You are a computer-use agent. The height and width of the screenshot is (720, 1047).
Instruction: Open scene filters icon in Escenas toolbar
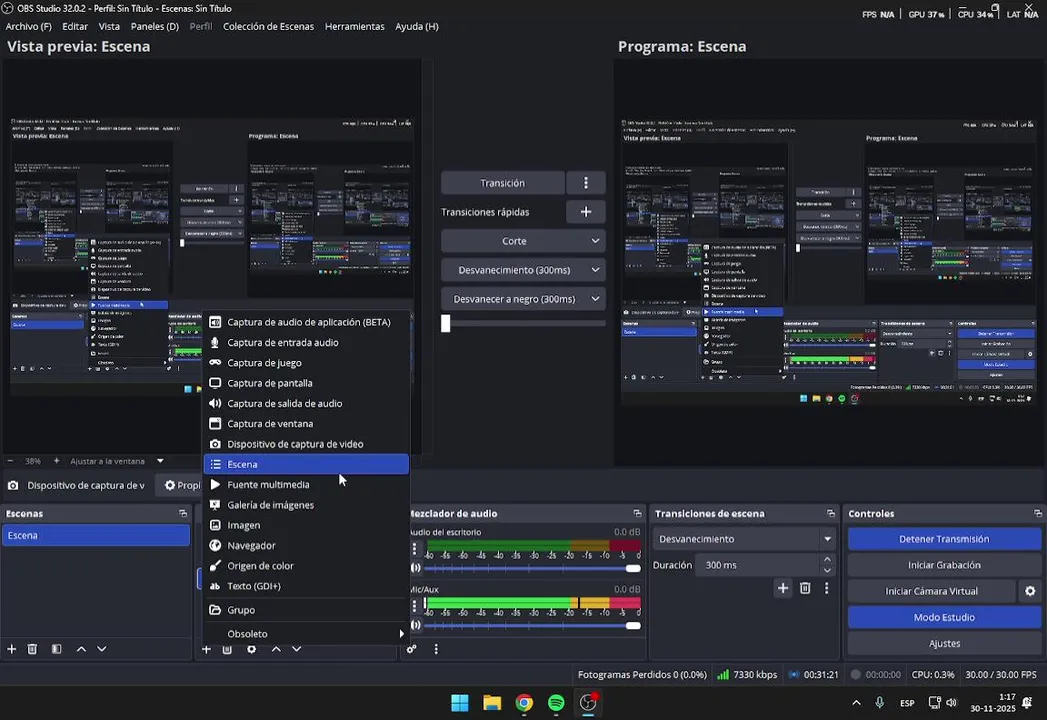pos(57,649)
